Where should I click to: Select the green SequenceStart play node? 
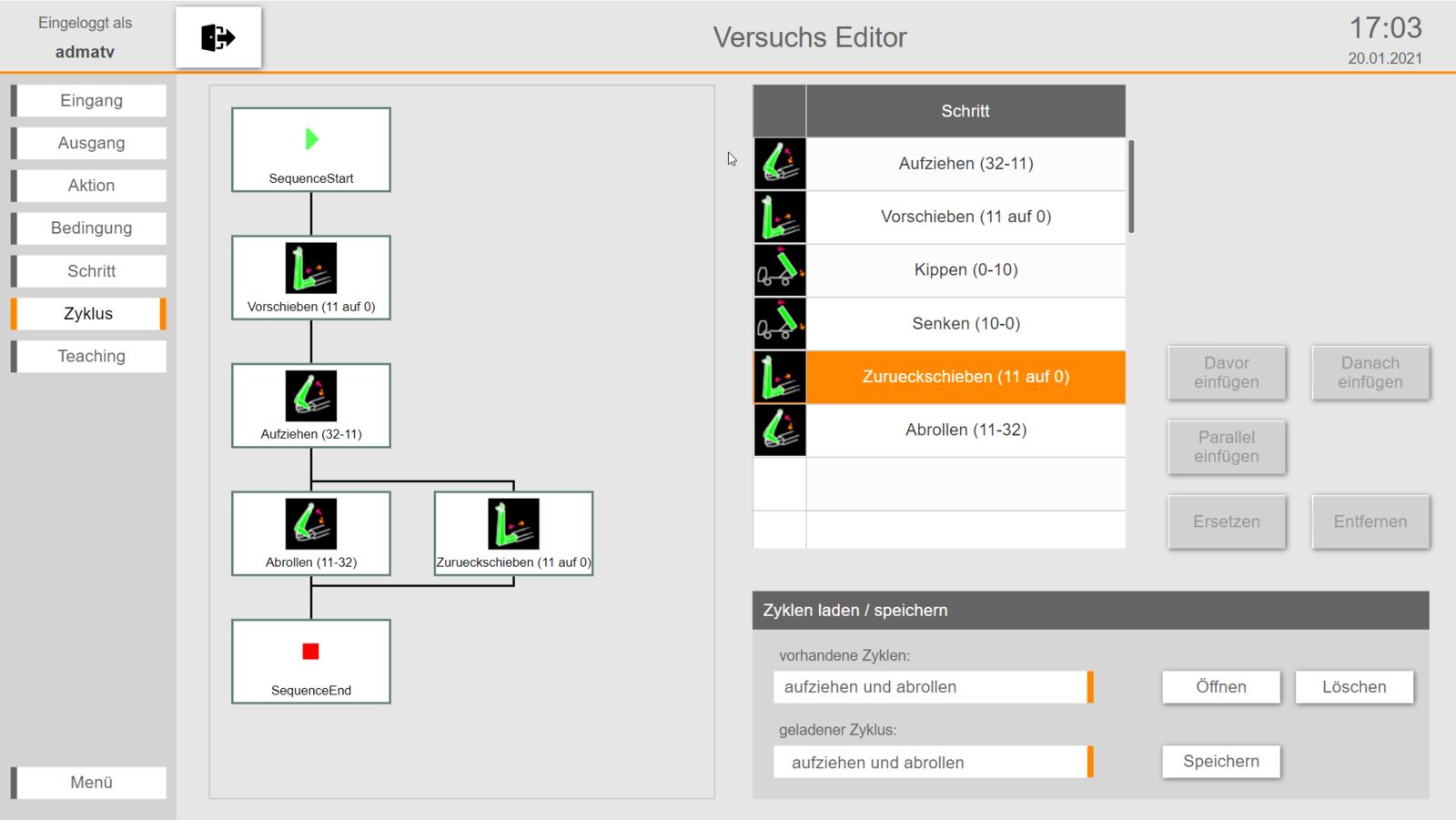pos(311,150)
